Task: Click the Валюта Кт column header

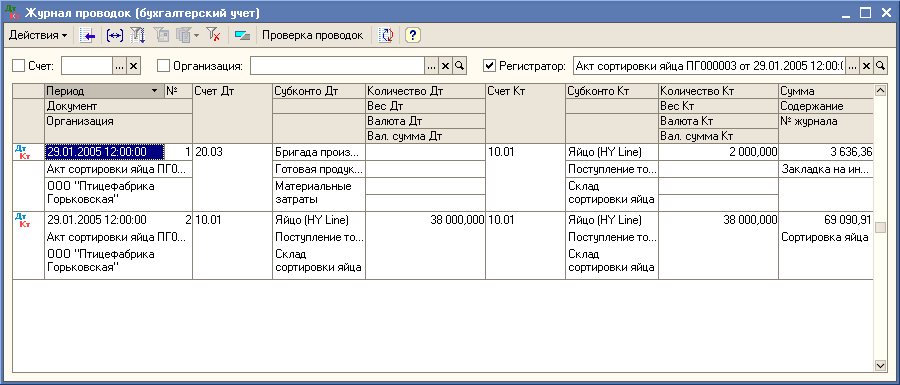Action: (x=719, y=121)
